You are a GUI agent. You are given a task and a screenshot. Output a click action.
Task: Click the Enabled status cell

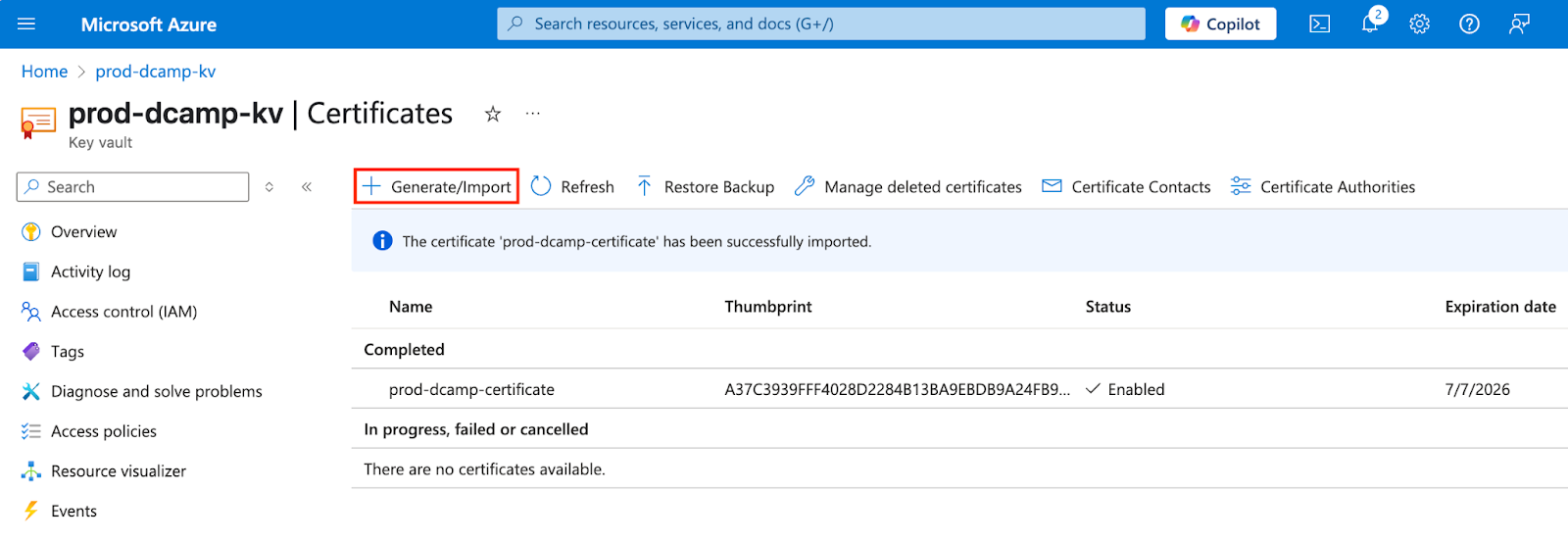pos(1126,389)
